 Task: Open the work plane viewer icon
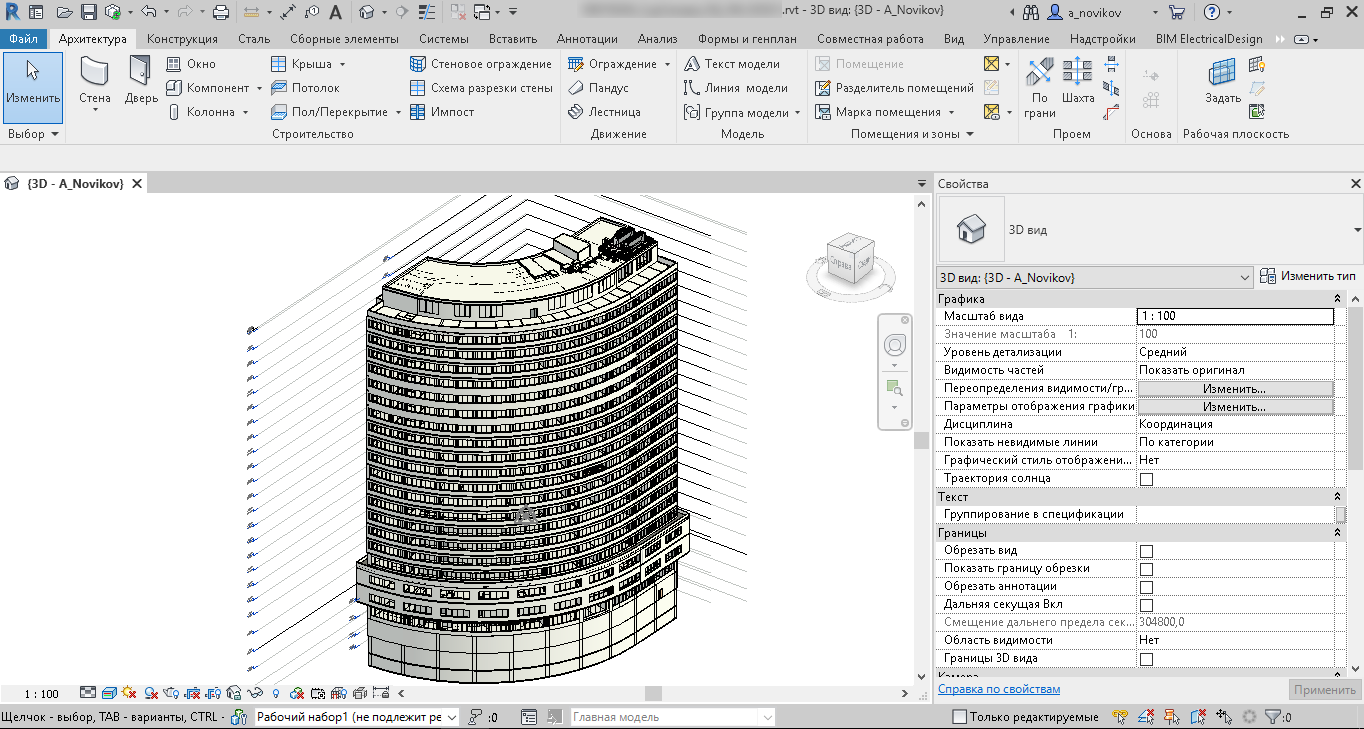[x=1257, y=111]
